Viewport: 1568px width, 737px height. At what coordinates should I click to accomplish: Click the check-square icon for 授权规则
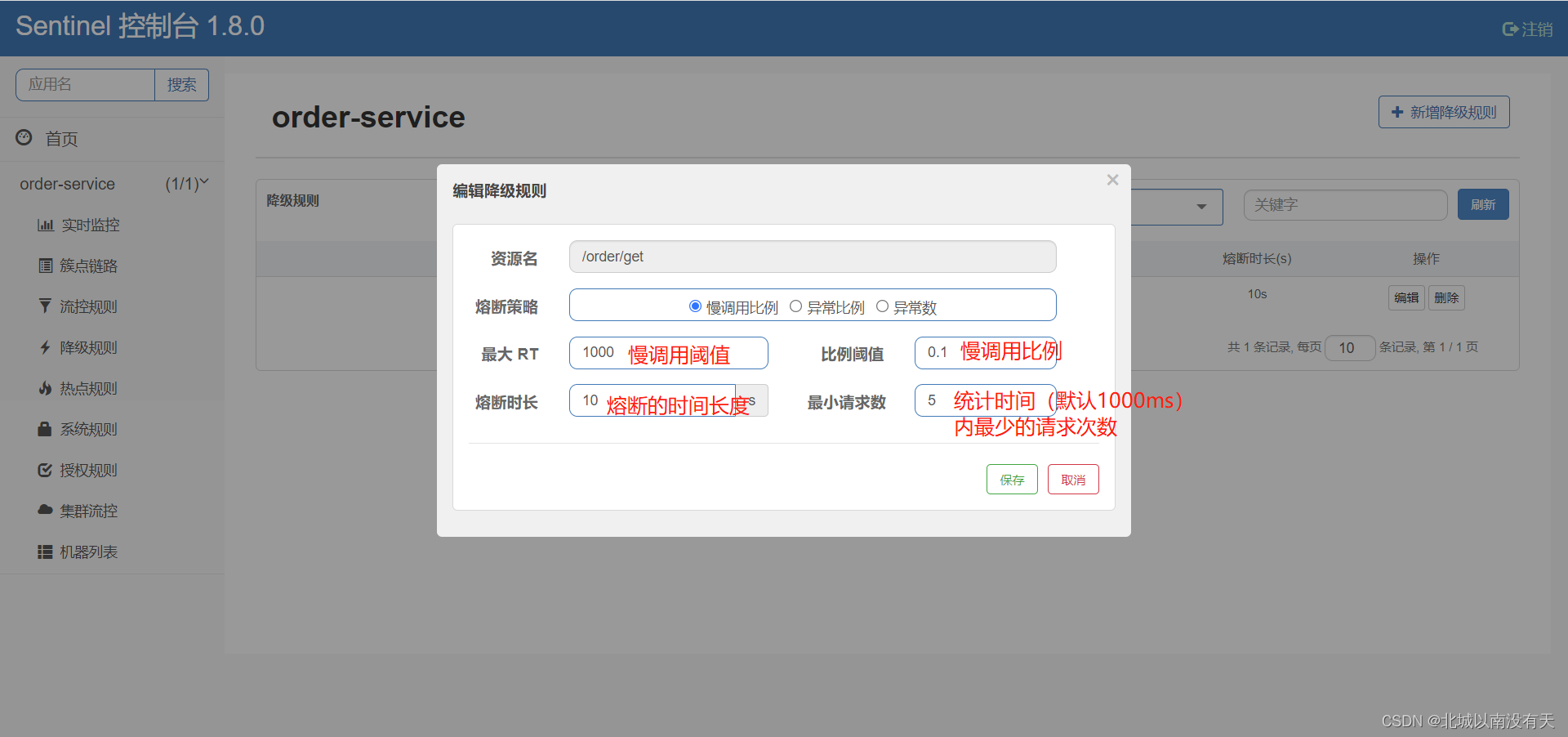point(45,470)
